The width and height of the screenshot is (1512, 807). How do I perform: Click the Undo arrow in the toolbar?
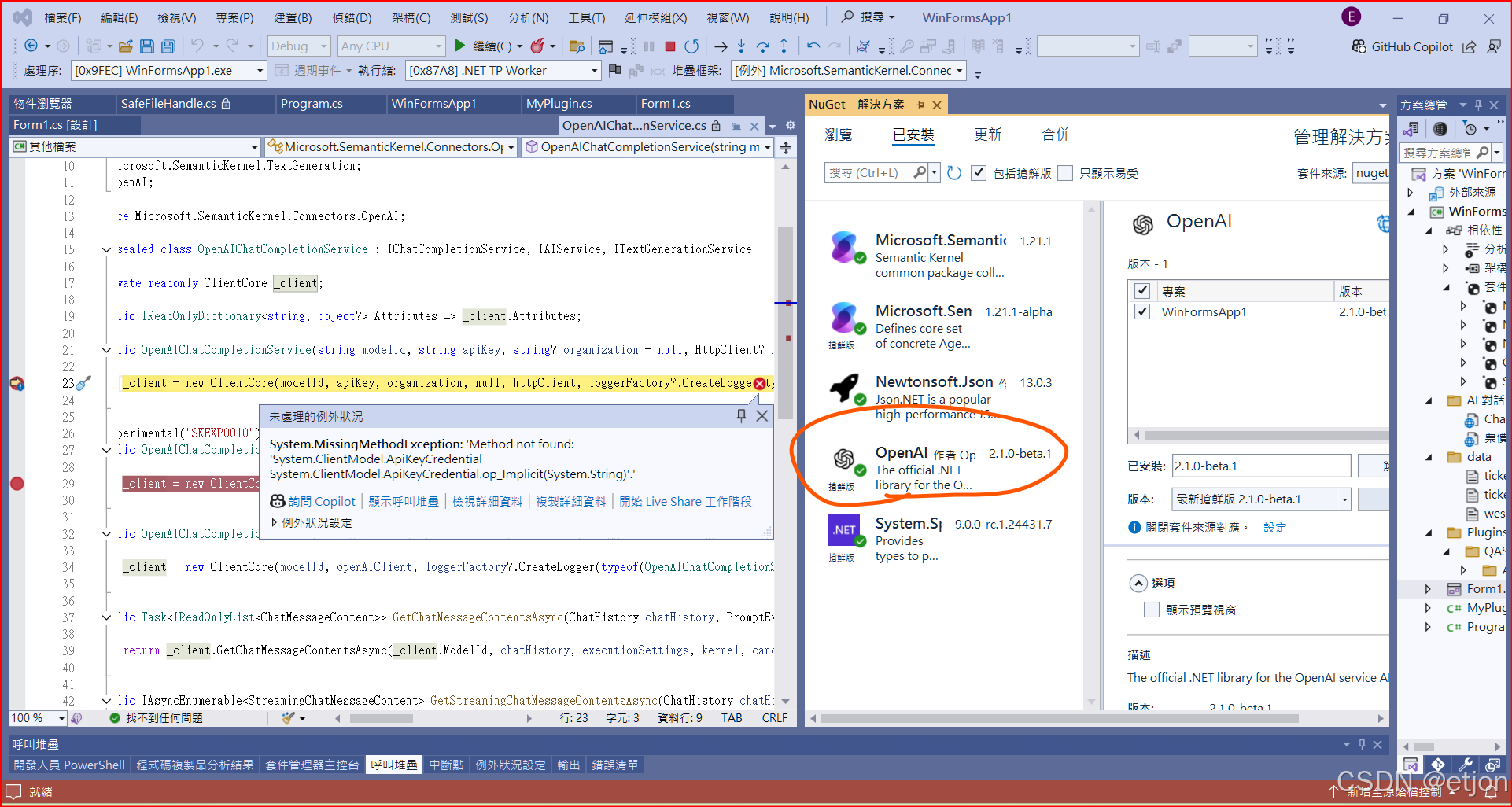click(x=197, y=46)
